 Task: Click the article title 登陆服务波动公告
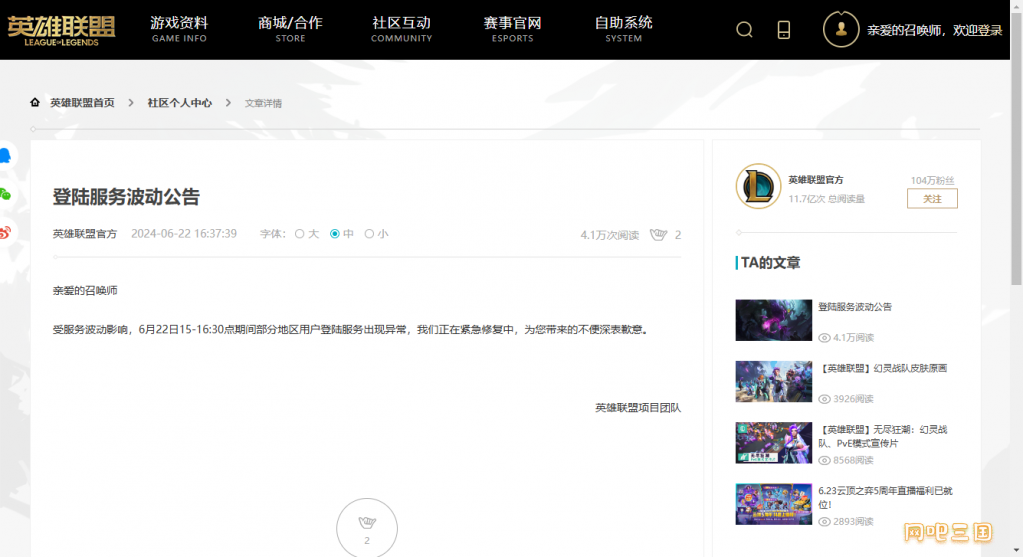coord(126,197)
